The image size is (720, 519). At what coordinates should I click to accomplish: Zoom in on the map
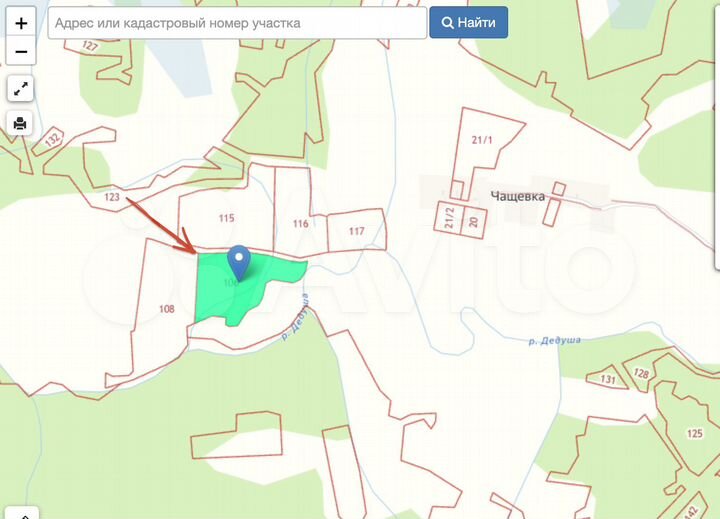(x=21, y=22)
